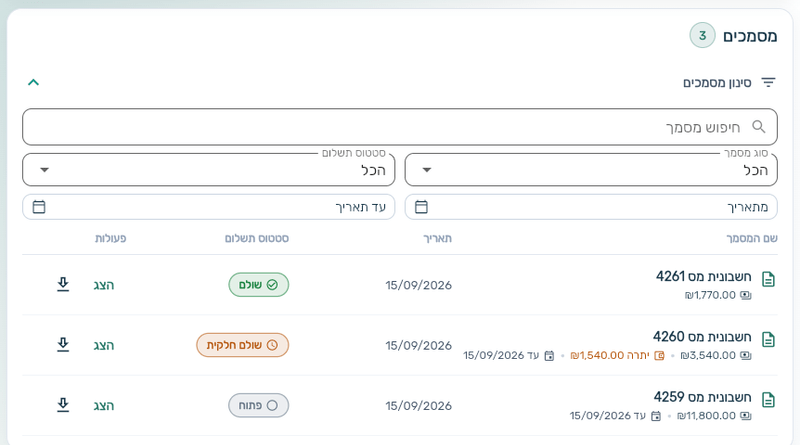Open the סוג מסמך dropdown
This screenshot has width=800, height=445.
[591, 170]
